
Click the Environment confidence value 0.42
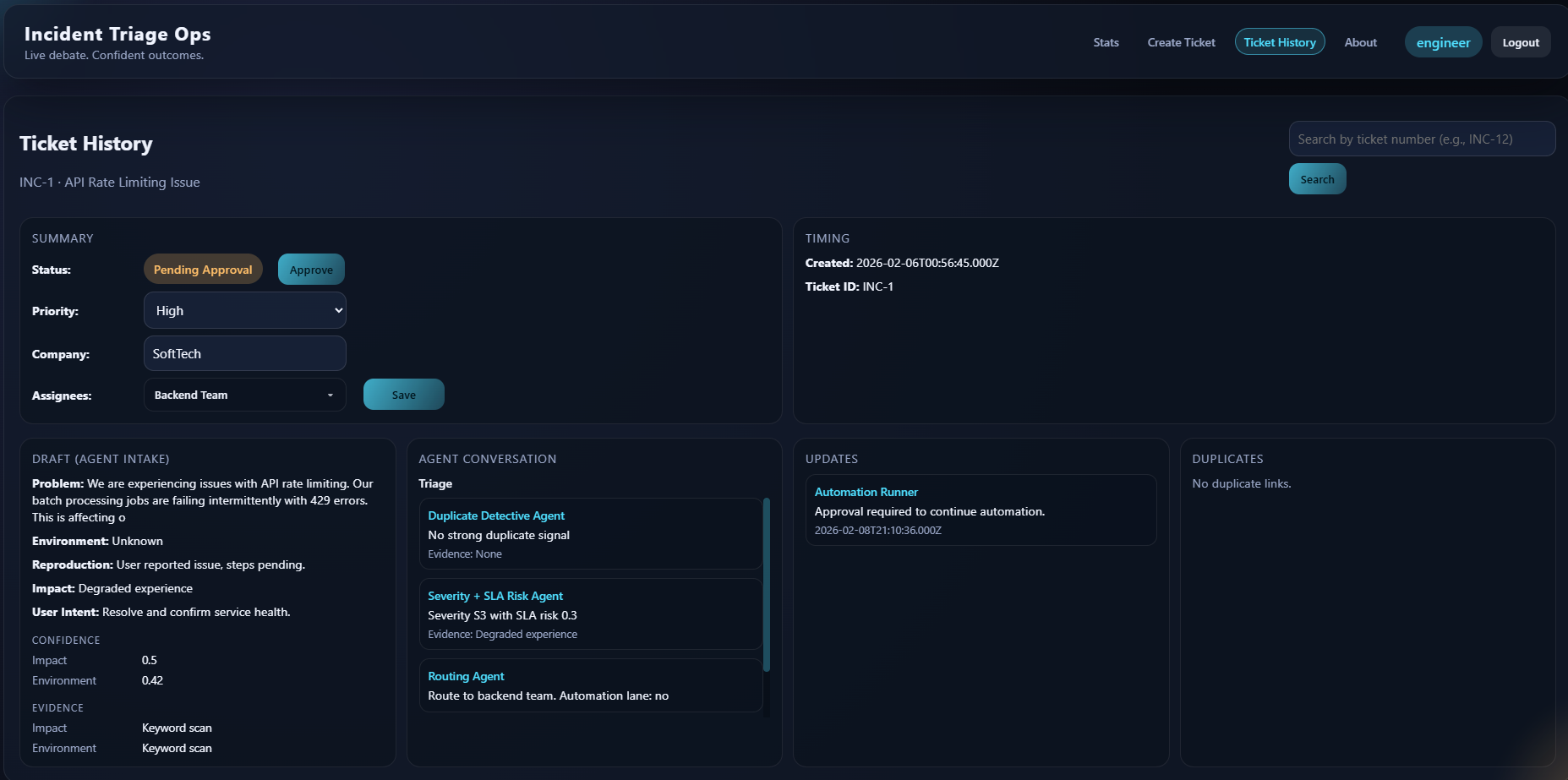152,680
